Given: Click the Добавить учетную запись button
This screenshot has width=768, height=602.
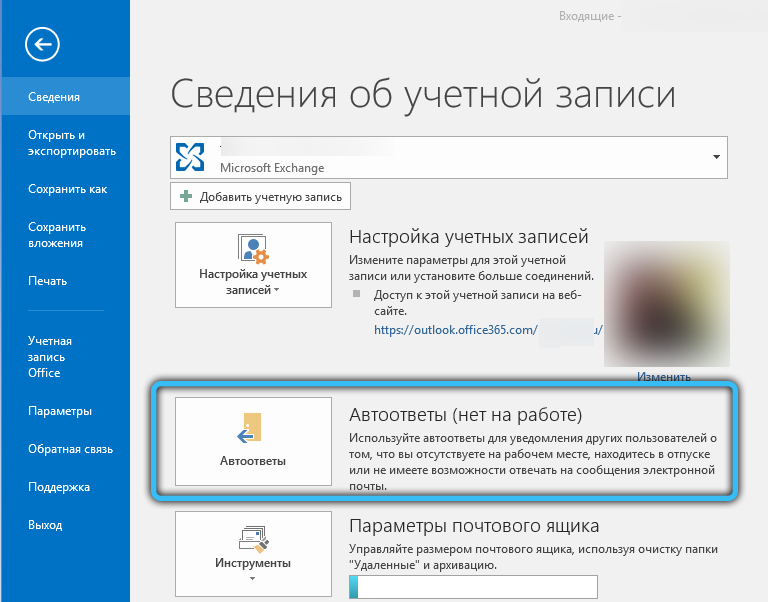Looking at the screenshot, I should [x=261, y=197].
